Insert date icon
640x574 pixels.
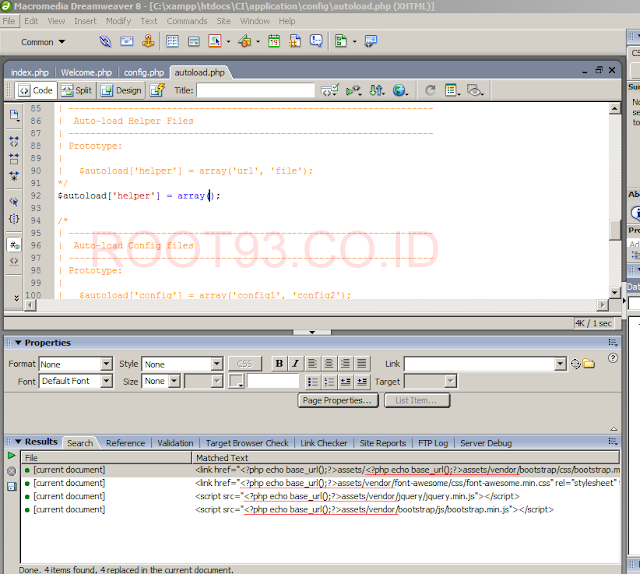click(x=274, y=41)
